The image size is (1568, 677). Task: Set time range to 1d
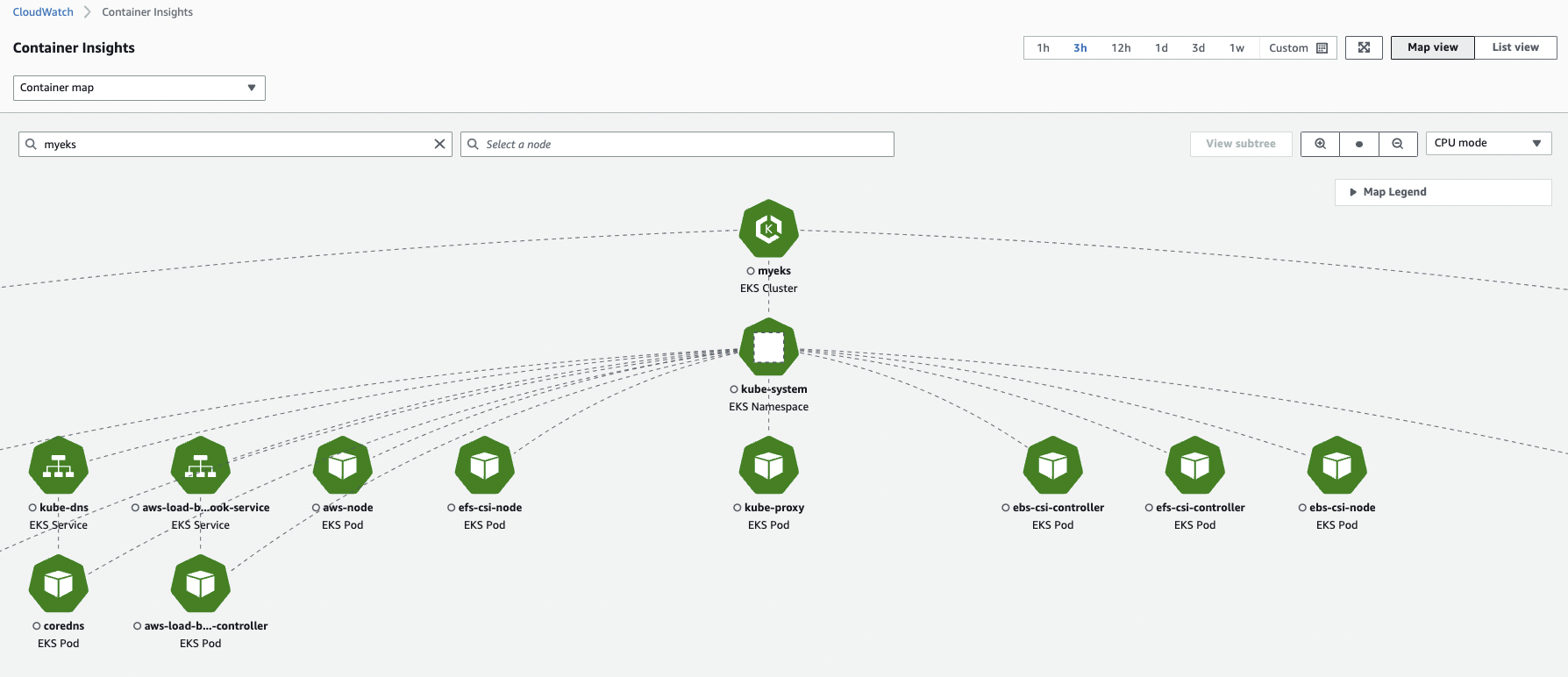pyautogui.click(x=1161, y=48)
